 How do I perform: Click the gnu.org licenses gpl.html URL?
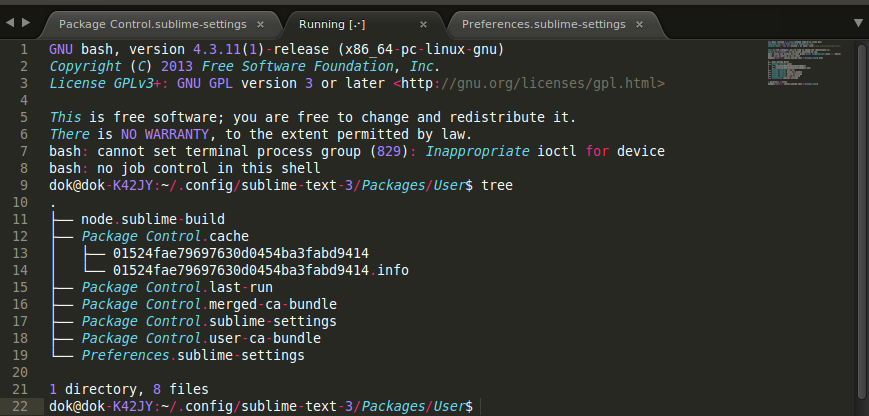532,84
